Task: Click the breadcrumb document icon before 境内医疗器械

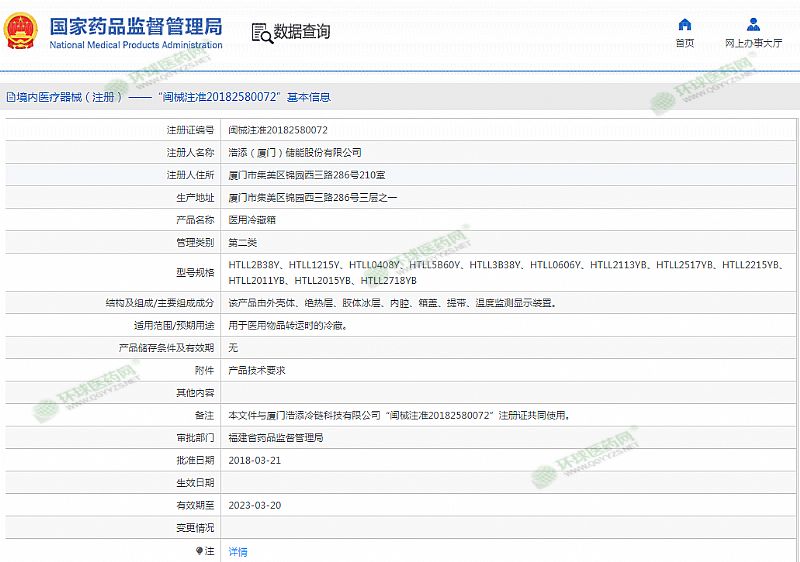Action: (10, 98)
